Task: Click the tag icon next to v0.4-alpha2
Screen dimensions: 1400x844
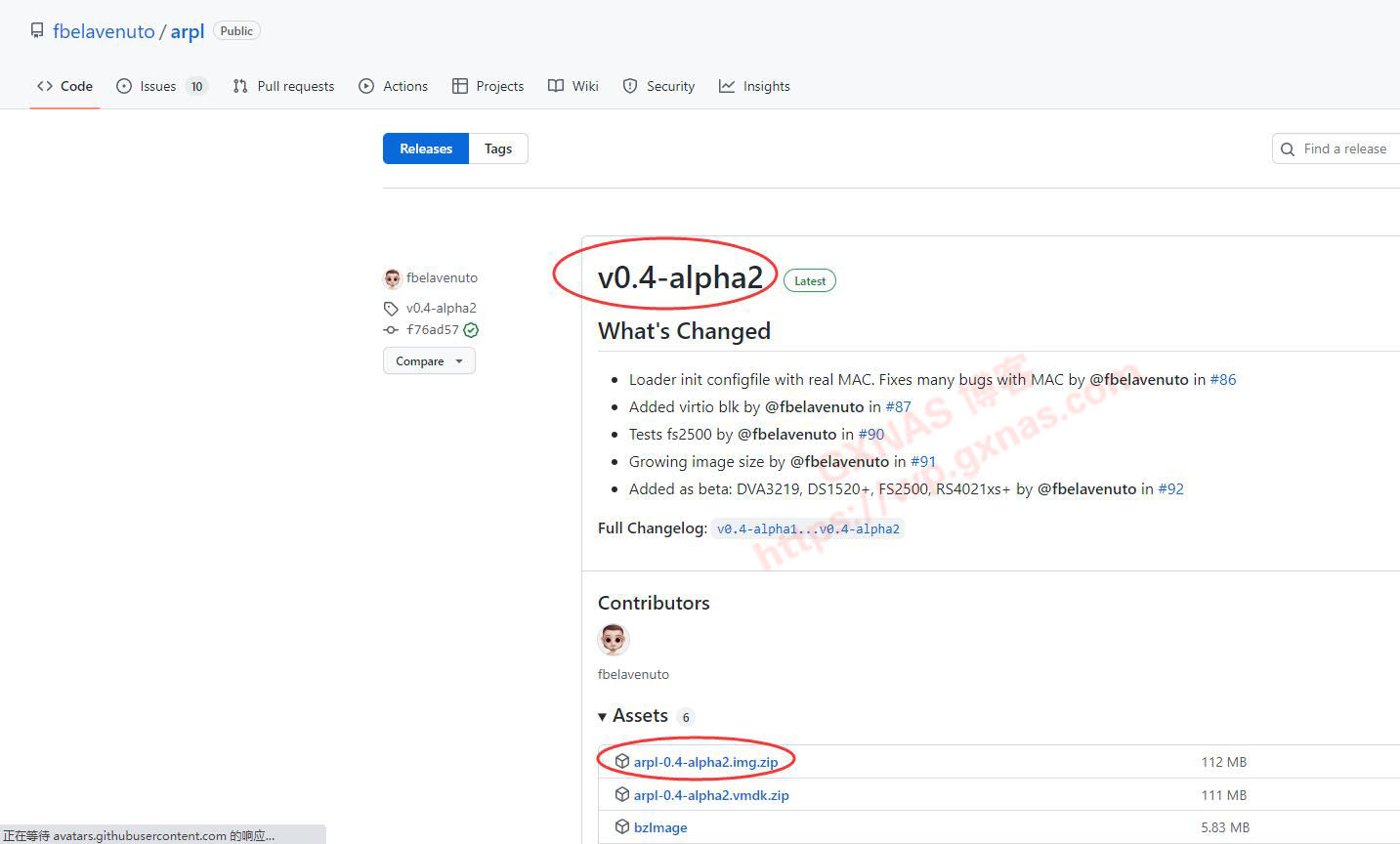Action: point(391,308)
